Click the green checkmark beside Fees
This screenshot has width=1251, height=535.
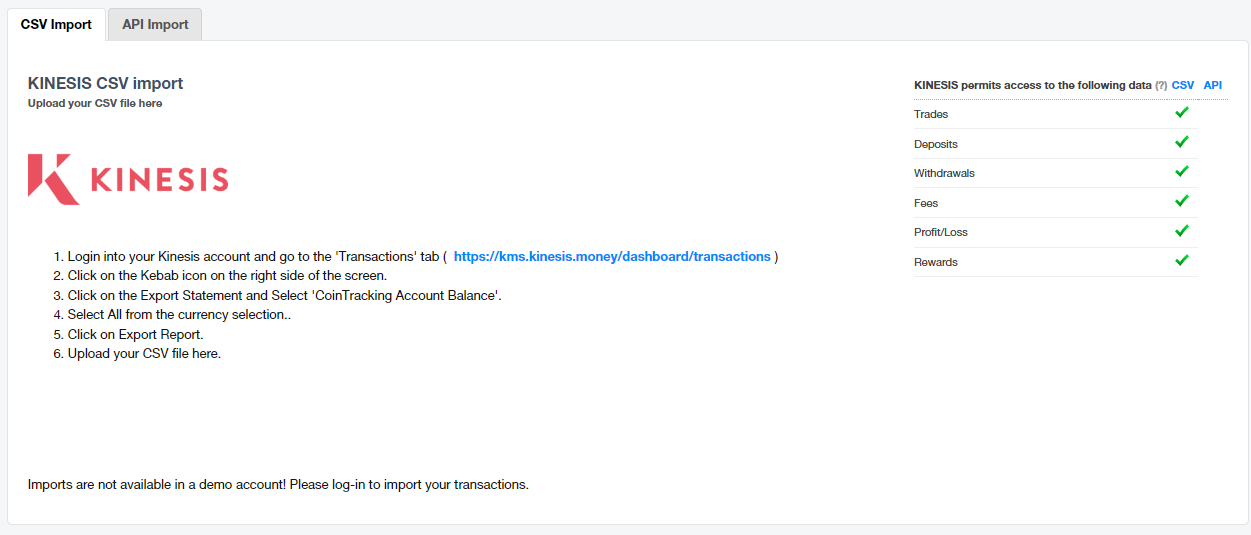coord(1182,202)
